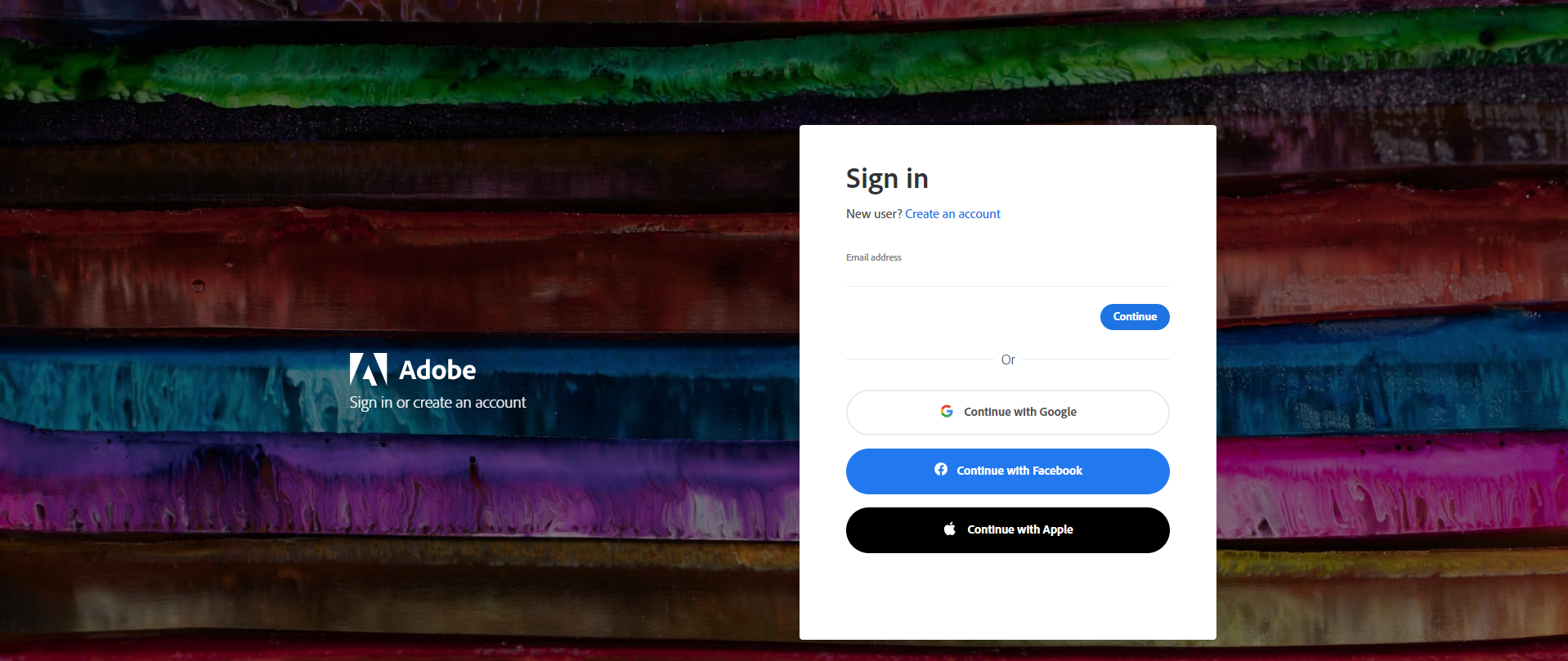Click the New user? text
The image size is (1568, 661).
tap(874, 214)
